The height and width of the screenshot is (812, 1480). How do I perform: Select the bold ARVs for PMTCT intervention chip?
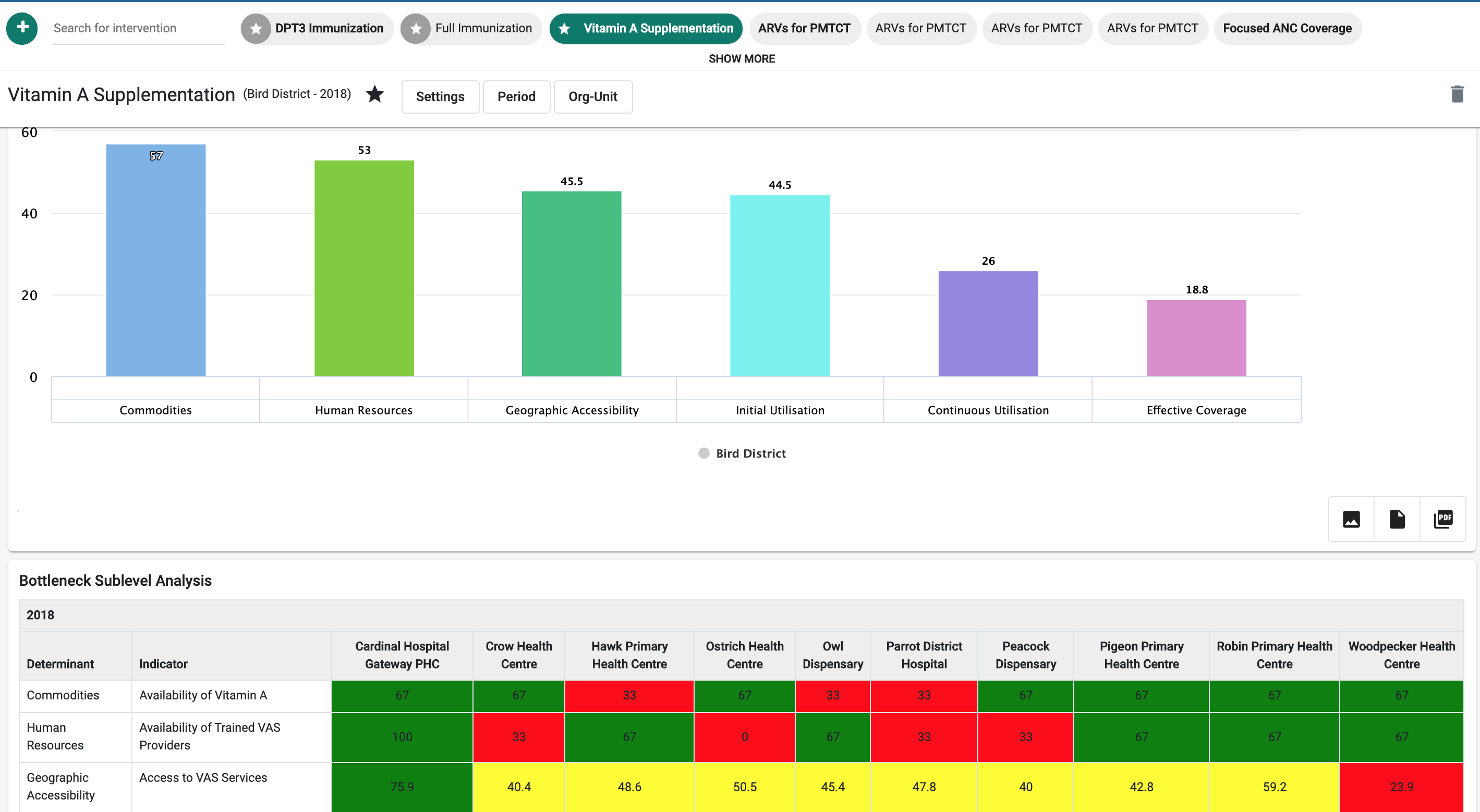pos(804,28)
